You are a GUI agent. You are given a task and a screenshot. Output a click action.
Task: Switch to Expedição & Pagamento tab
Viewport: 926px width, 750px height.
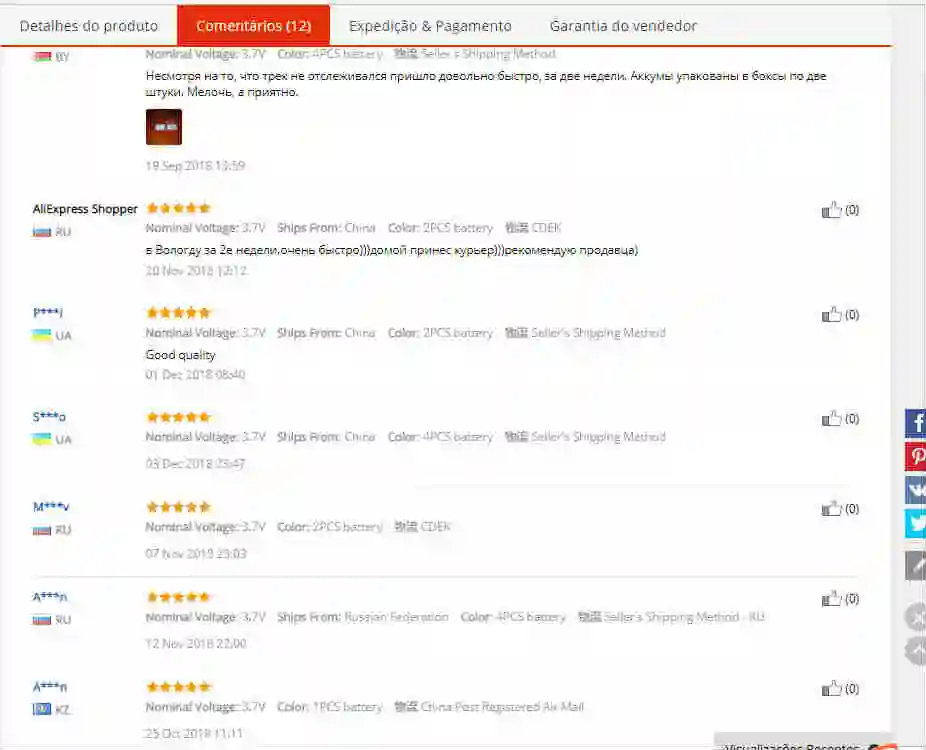pyautogui.click(x=431, y=26)
